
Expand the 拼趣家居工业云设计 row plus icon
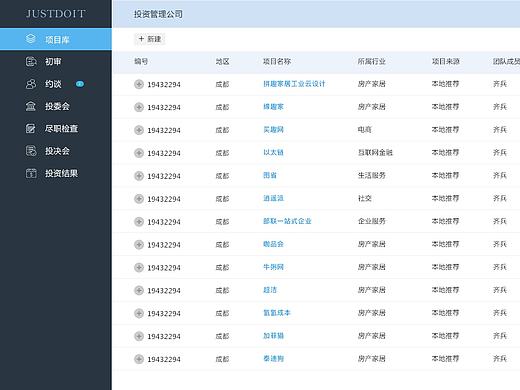[x=139, y=84]
